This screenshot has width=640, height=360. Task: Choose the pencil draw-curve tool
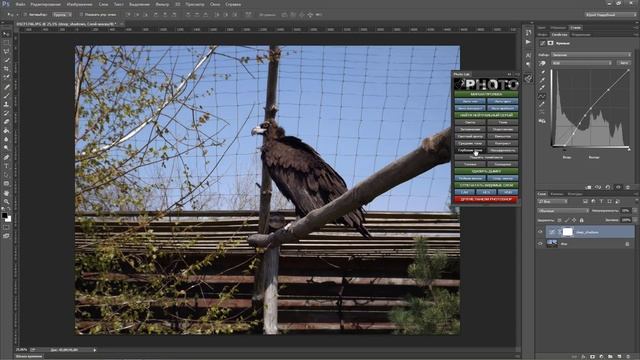click(542, 104)
